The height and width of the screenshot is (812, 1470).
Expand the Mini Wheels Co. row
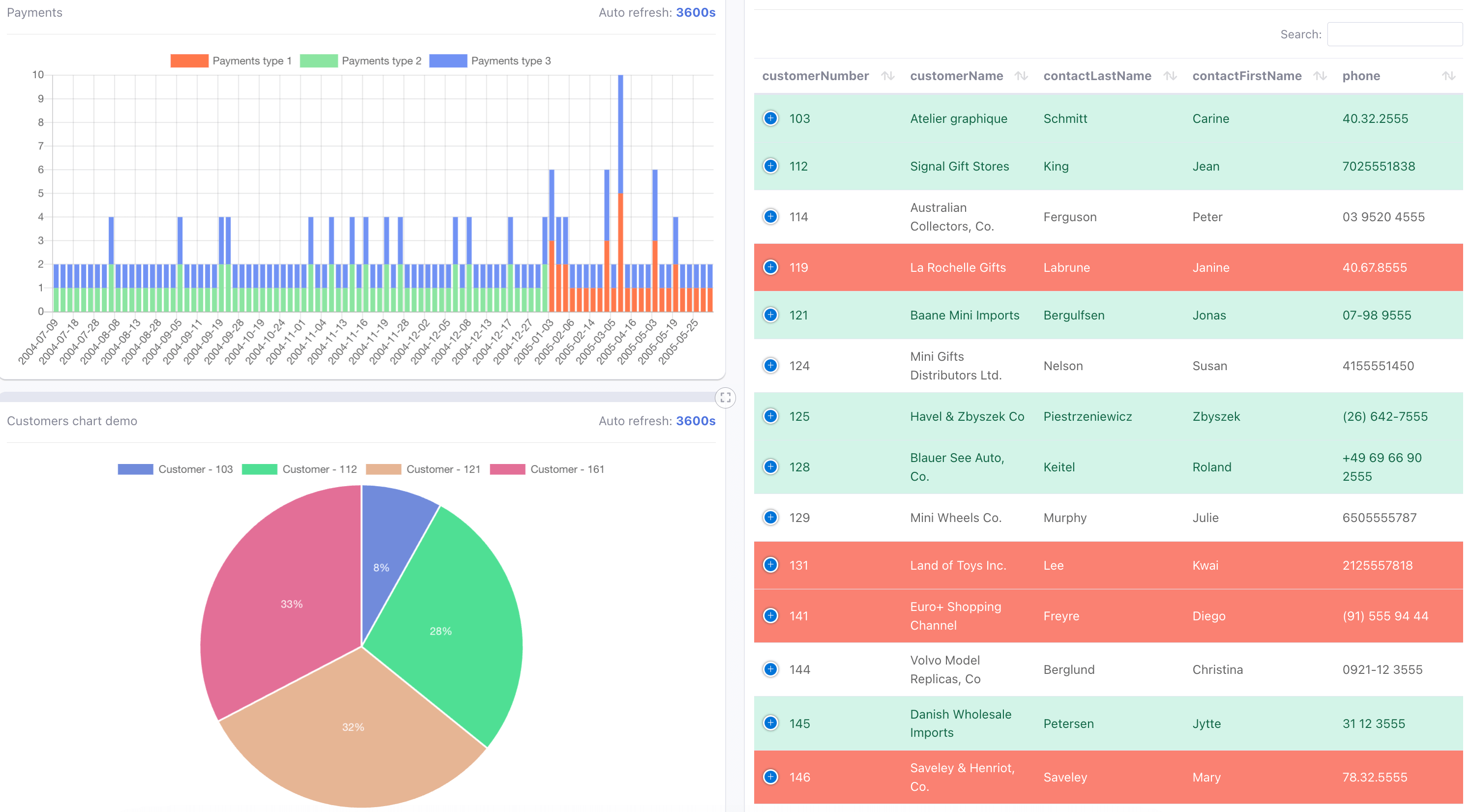770,517
